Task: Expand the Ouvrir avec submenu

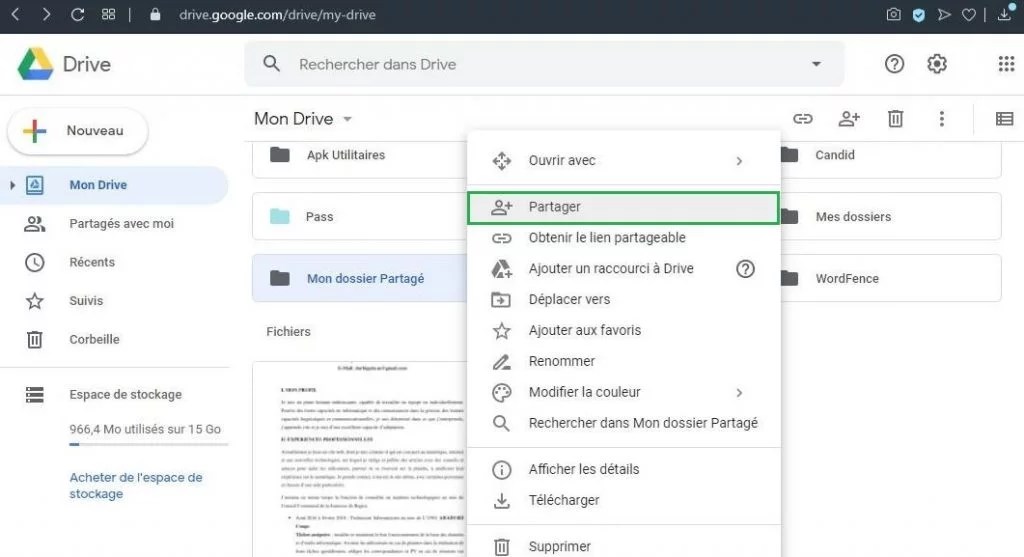Action: 739,161
